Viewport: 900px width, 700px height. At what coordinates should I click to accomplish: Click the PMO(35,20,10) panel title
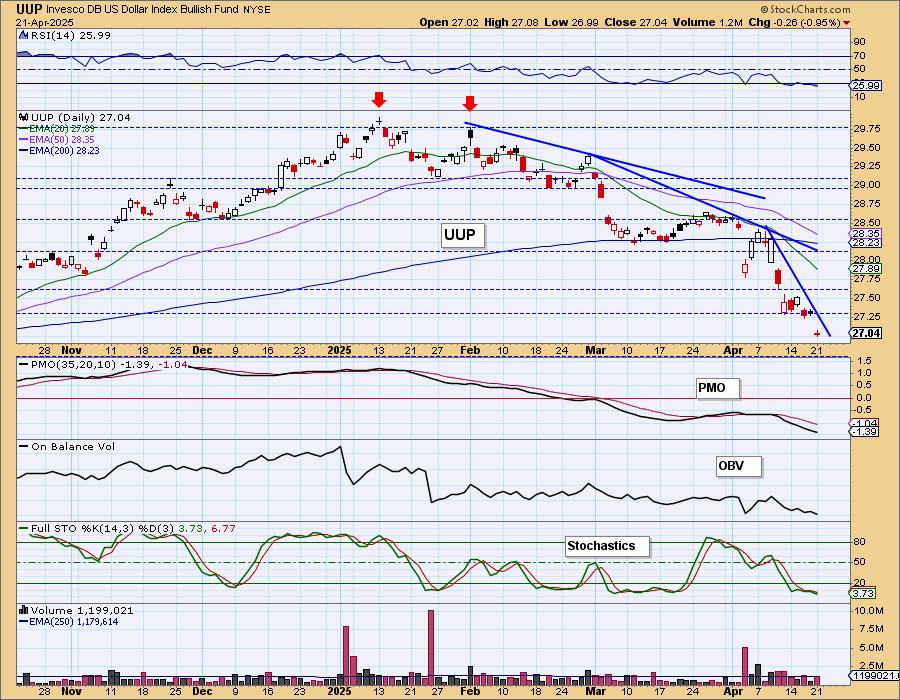pos(73,364)
